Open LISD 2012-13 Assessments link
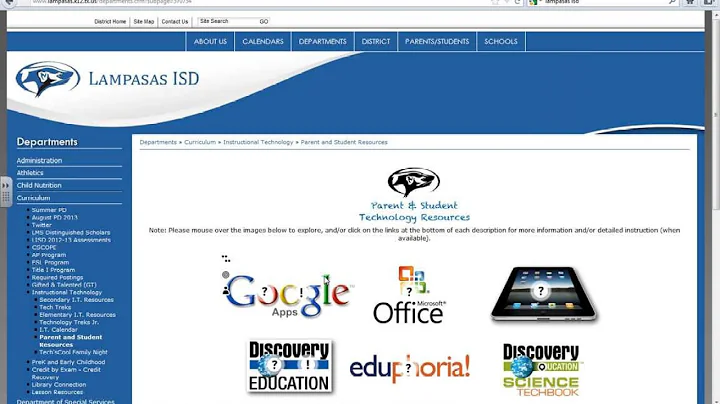Image resolution: width=720 pixels, height=404 pixels. pos(71,240)
